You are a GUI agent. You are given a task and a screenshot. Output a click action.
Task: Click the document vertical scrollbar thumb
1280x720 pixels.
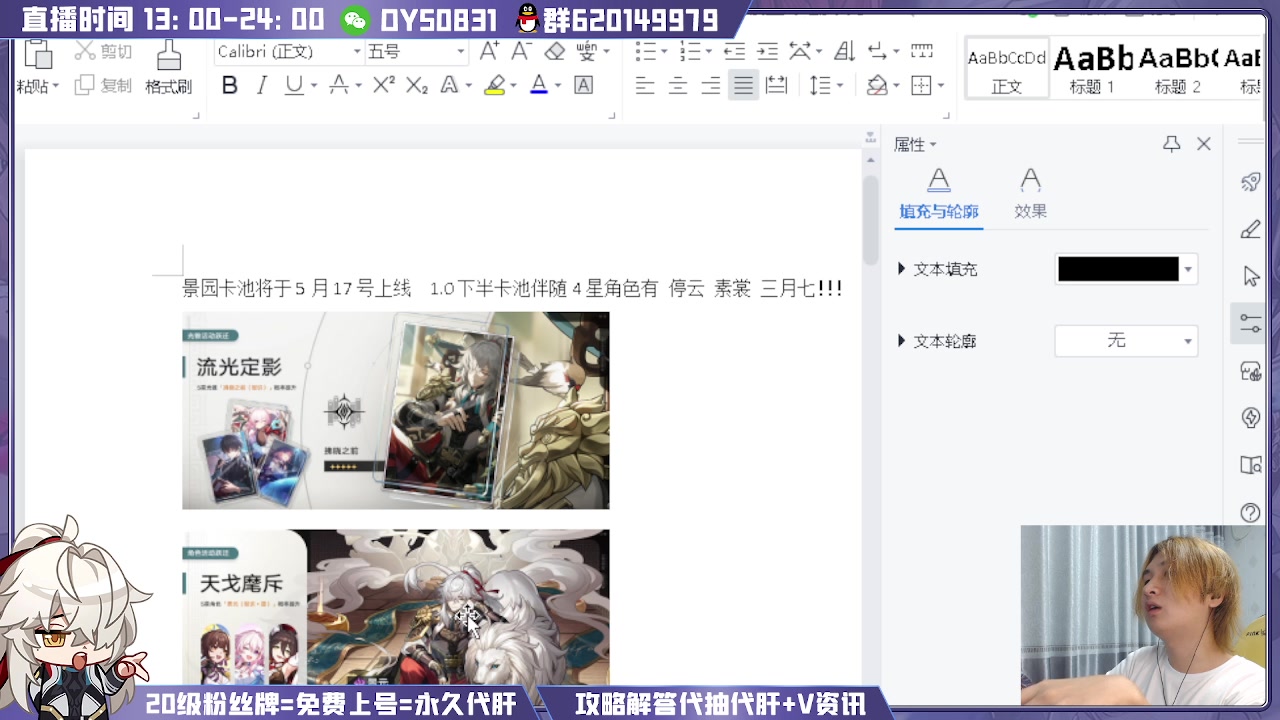point(872,218)
